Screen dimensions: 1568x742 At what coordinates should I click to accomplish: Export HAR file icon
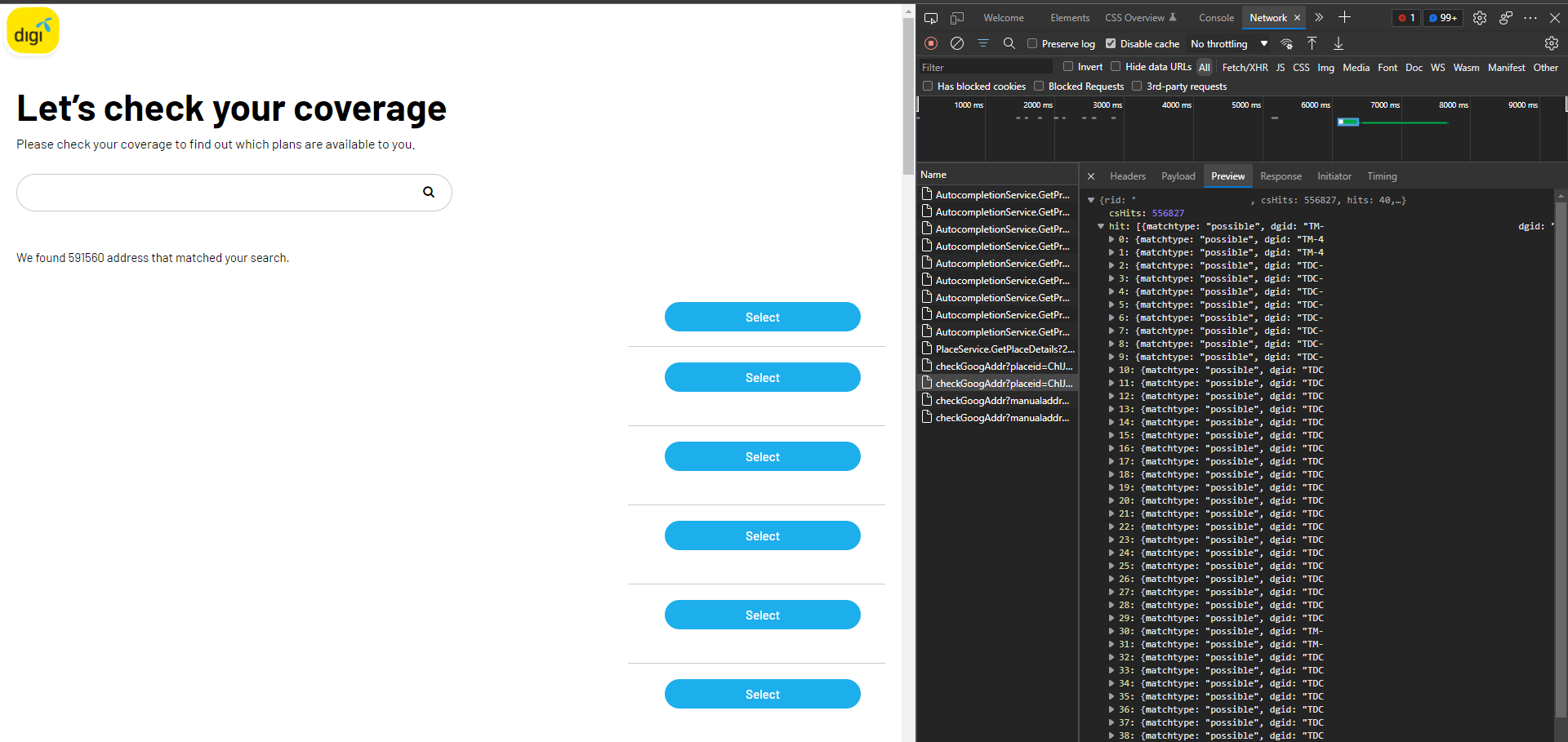point(1339,43)
